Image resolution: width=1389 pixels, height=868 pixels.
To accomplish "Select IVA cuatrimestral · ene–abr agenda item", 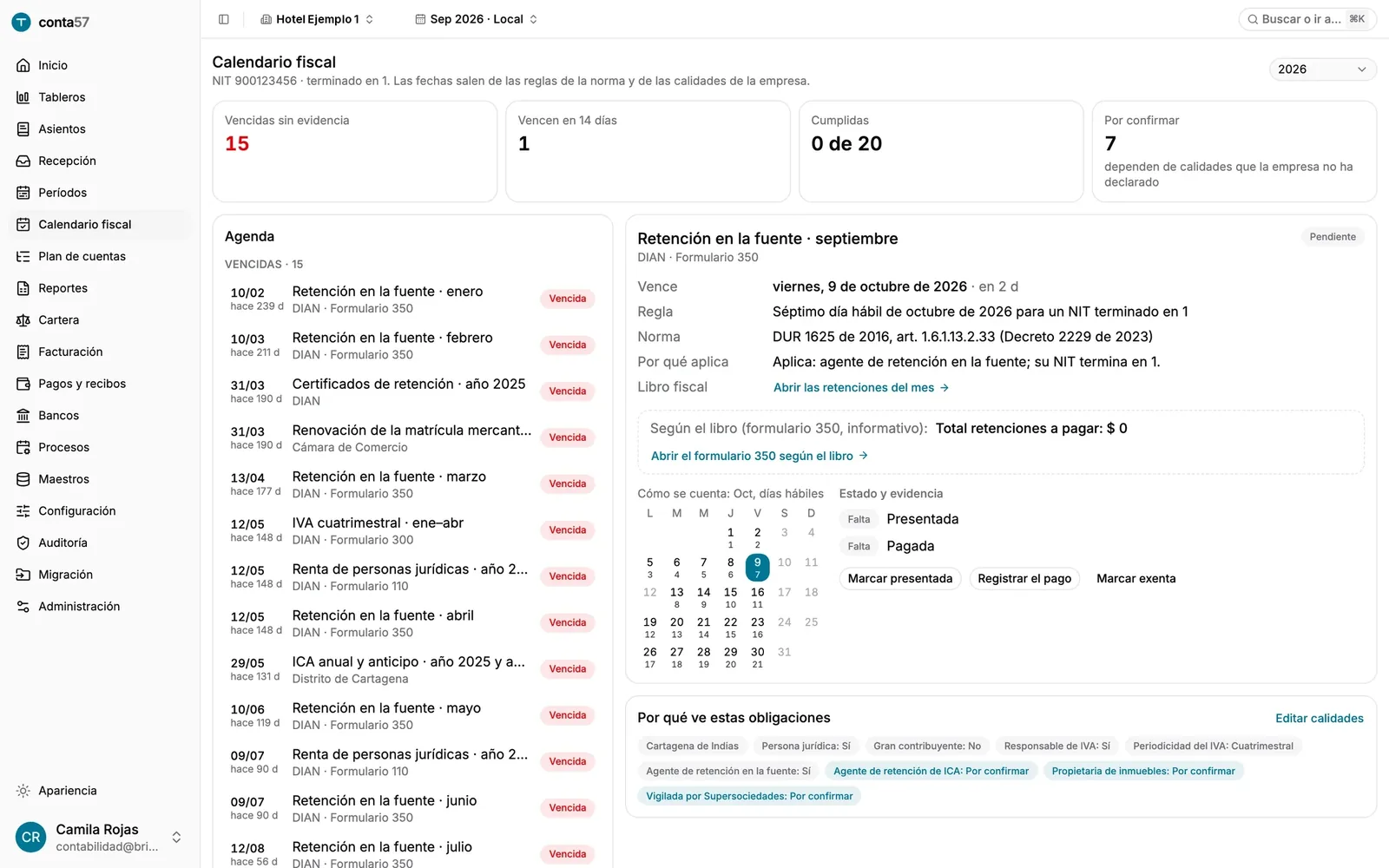I will pyautogui.click(x=411, y=531).
